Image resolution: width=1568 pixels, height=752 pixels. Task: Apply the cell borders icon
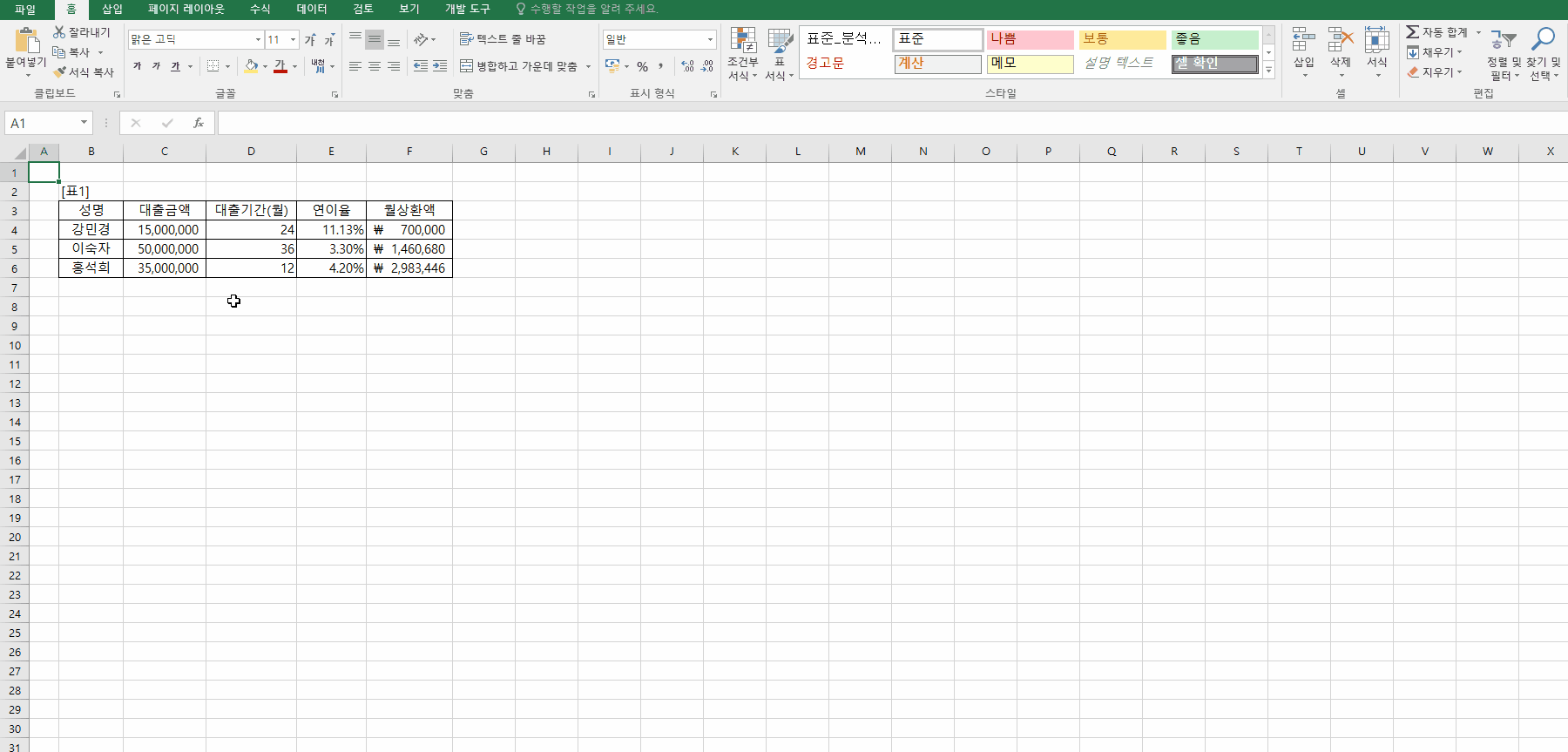tap(213, 66)
